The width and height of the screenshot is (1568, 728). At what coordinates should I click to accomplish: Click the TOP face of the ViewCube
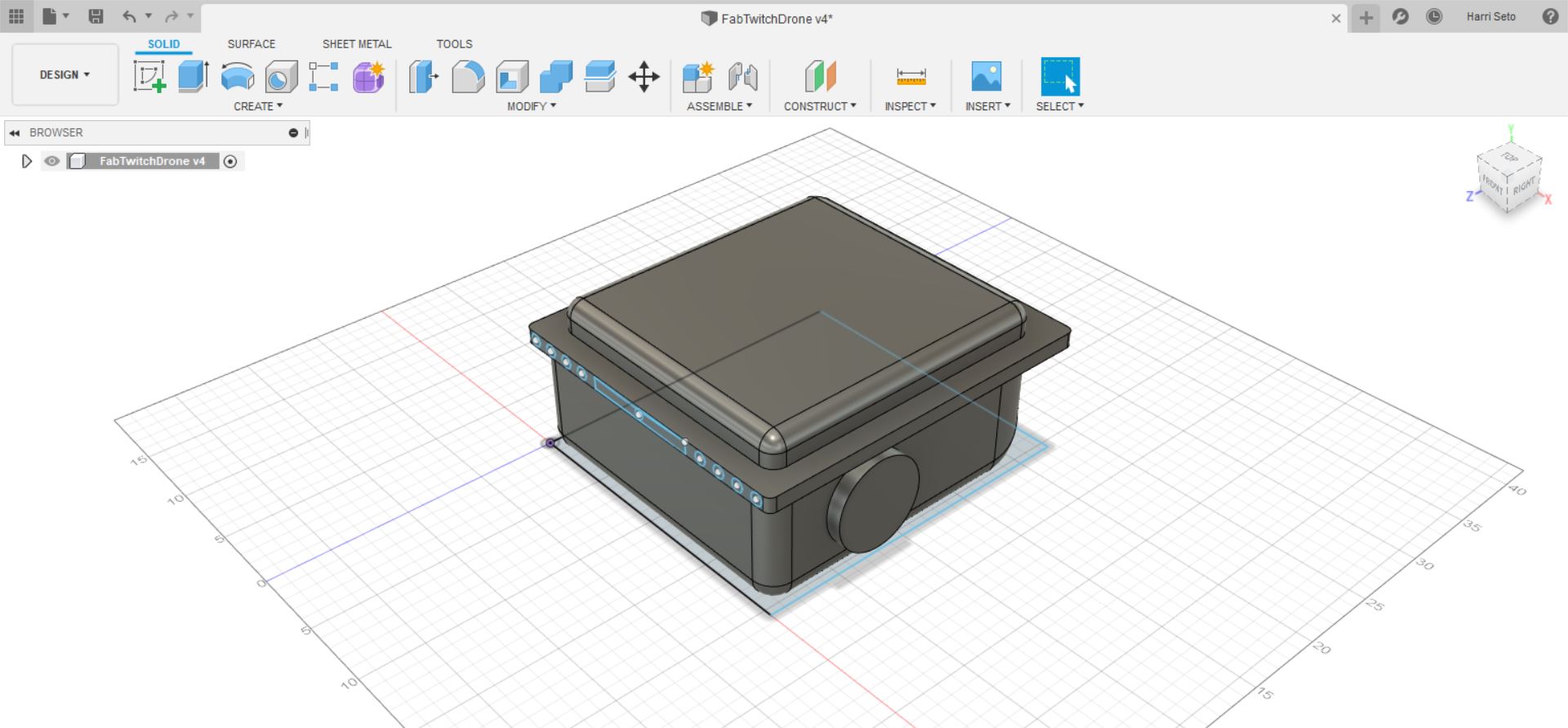point(1509,157)
